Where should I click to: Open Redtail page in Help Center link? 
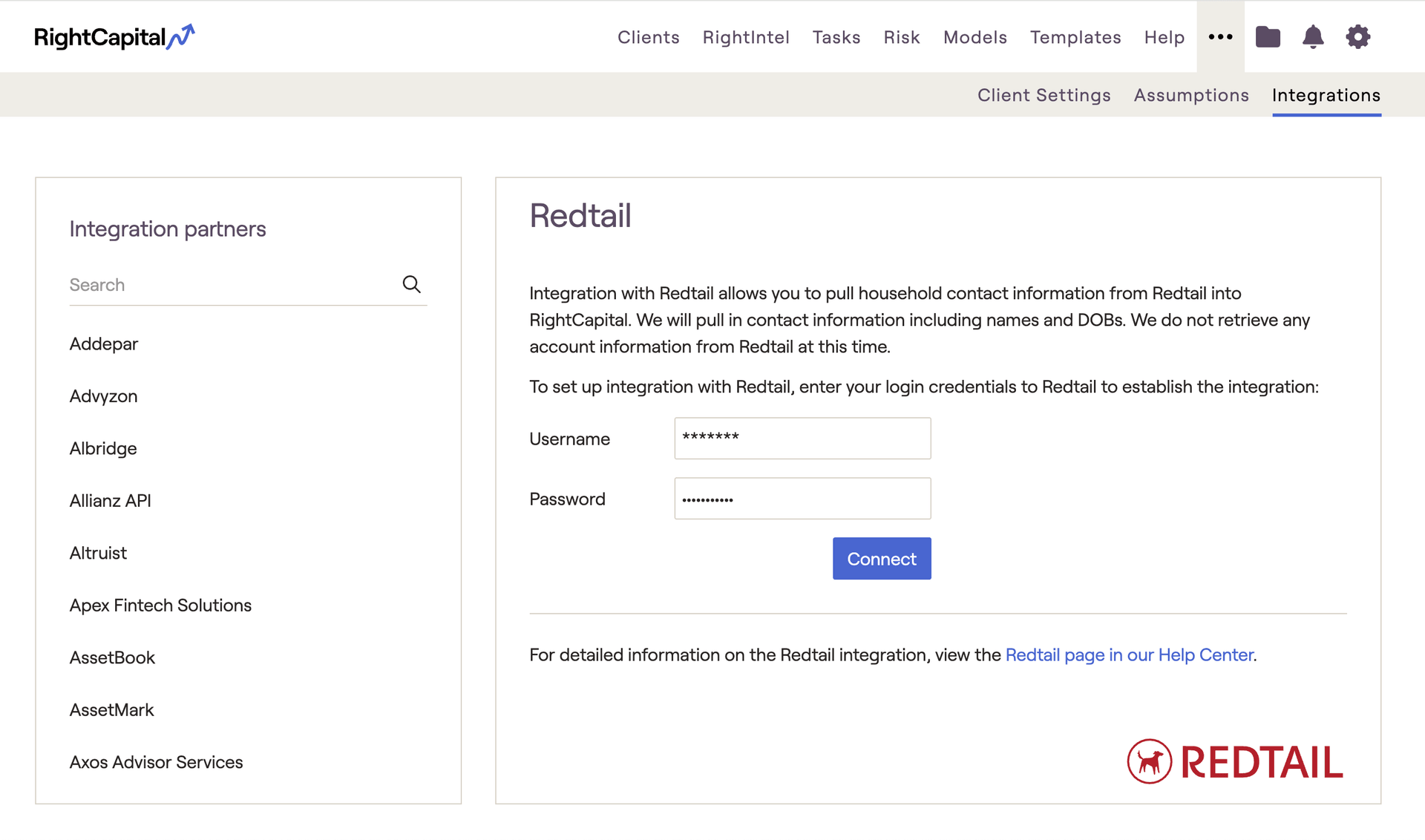point(1129,654)
